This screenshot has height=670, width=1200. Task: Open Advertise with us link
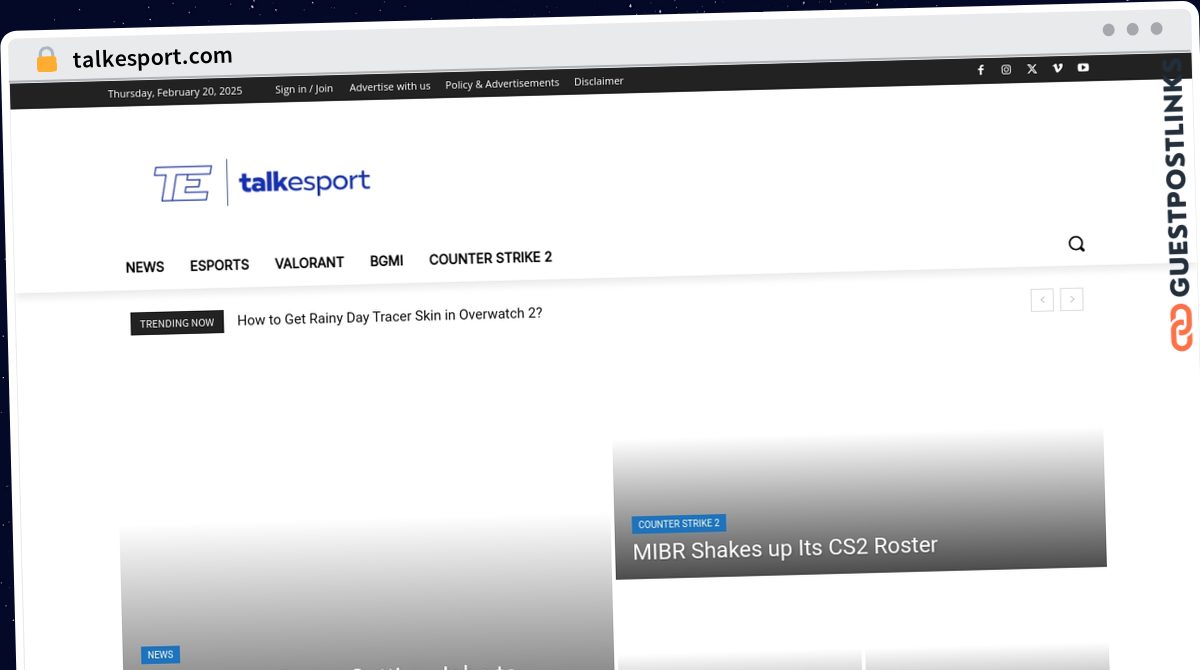(x=390, y=87)
